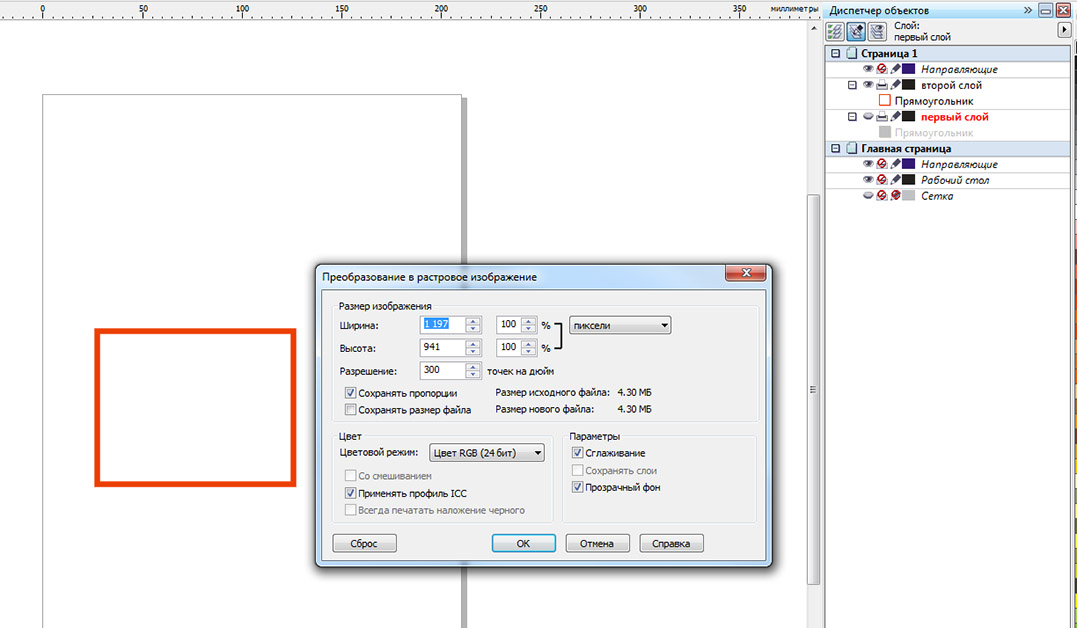This screenshot has height=628, width=1077.
Task: Toggle editing pencil for Рабочий стол layer
Action: click(895, 180)
